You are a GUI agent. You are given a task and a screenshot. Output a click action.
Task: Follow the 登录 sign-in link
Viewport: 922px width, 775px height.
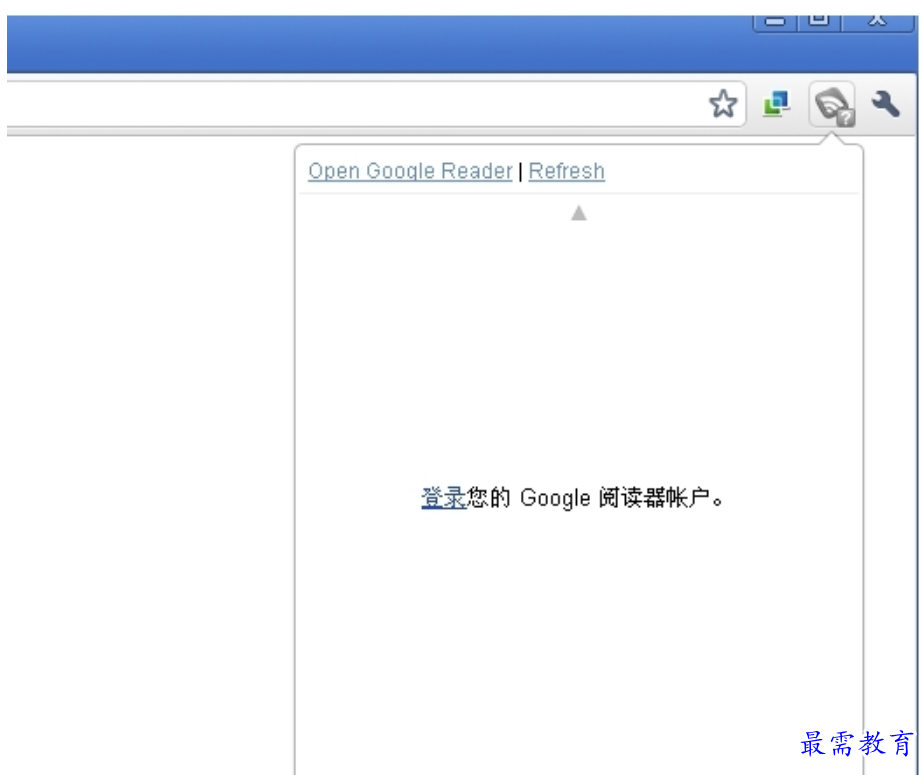pos(443,498)
